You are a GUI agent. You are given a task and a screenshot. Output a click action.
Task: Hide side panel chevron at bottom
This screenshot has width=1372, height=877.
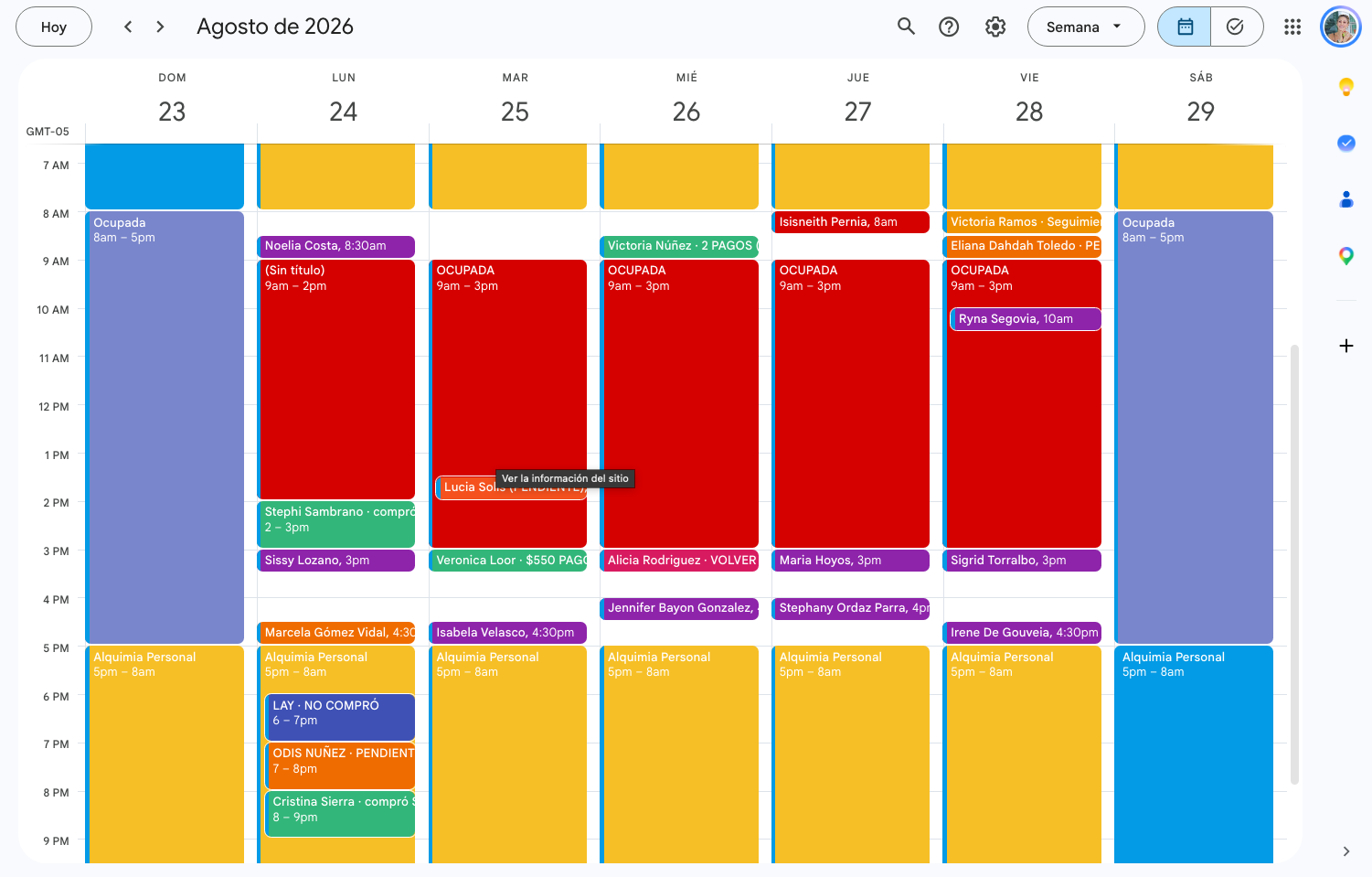pyautogui.click(x=1345, y=851)
